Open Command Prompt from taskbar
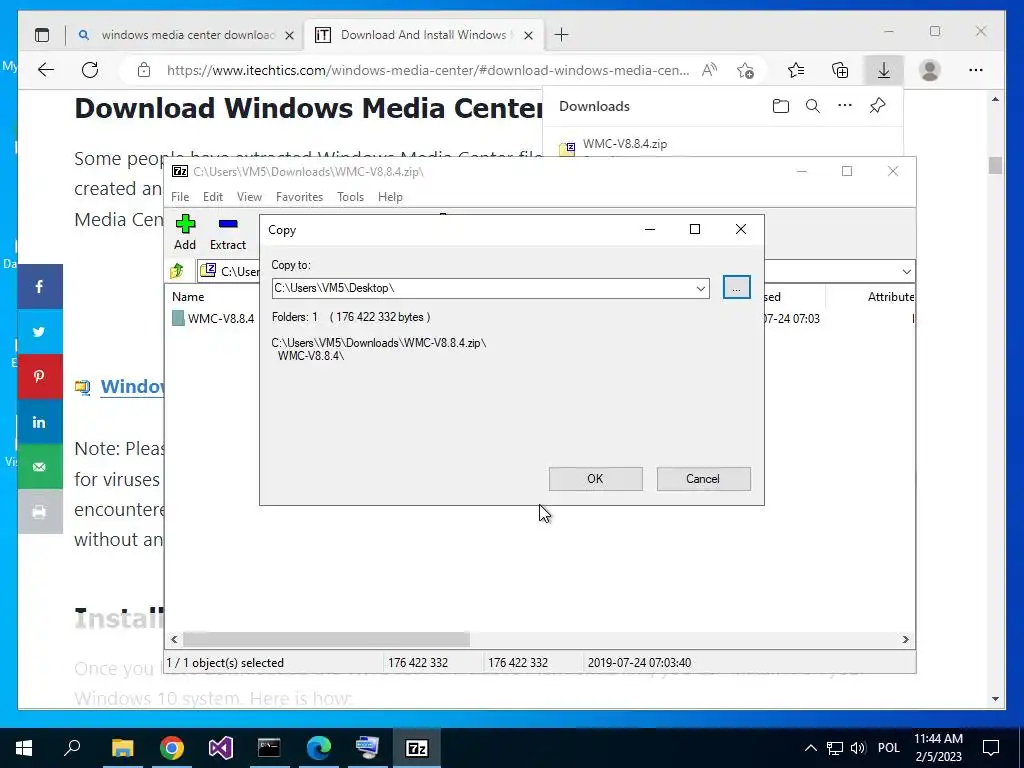This screenshot has height=768, width=1024. 269,748
